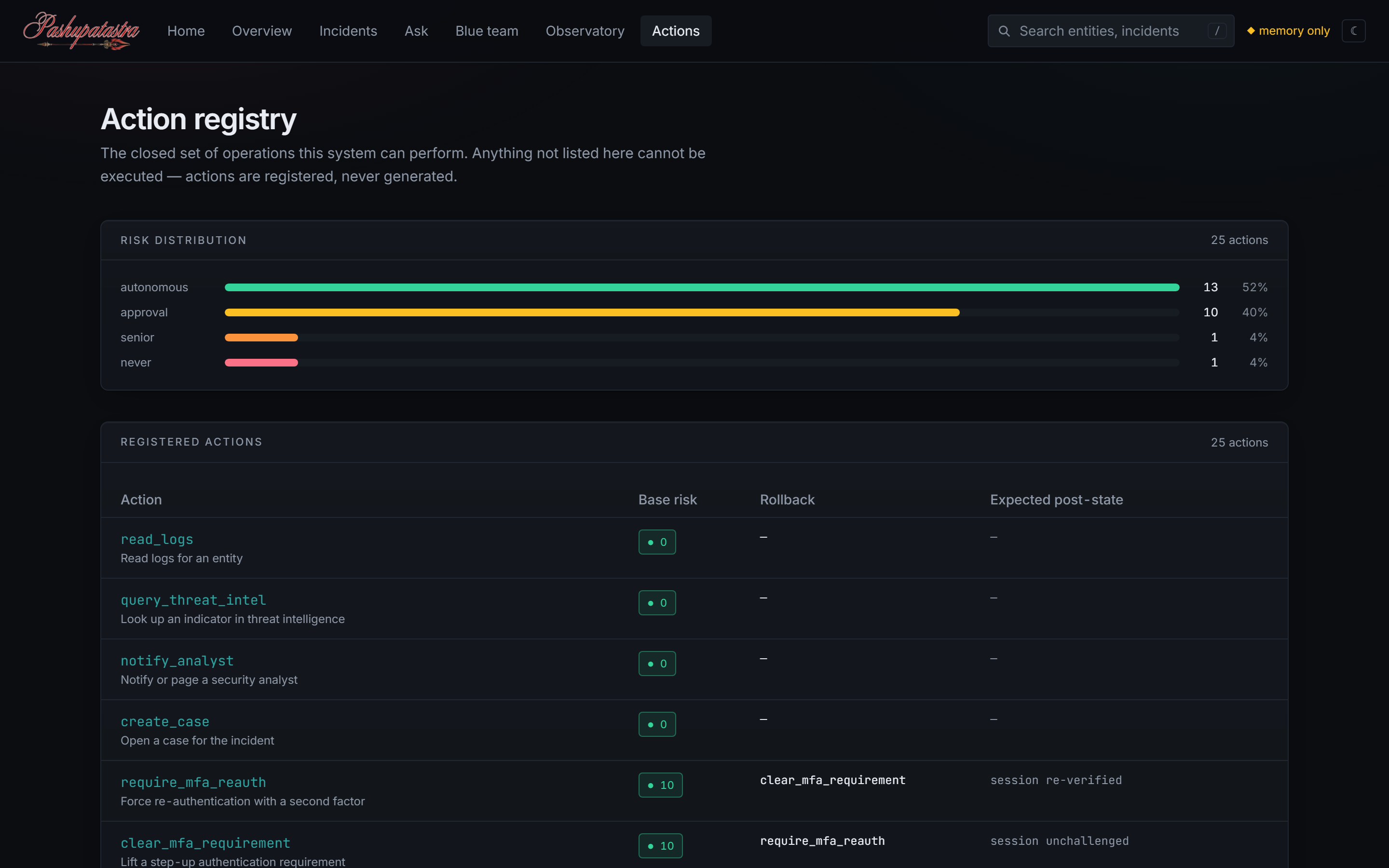Click the Expected post-state column header
The image size is (1389, 868).
tap(1057, 500)
